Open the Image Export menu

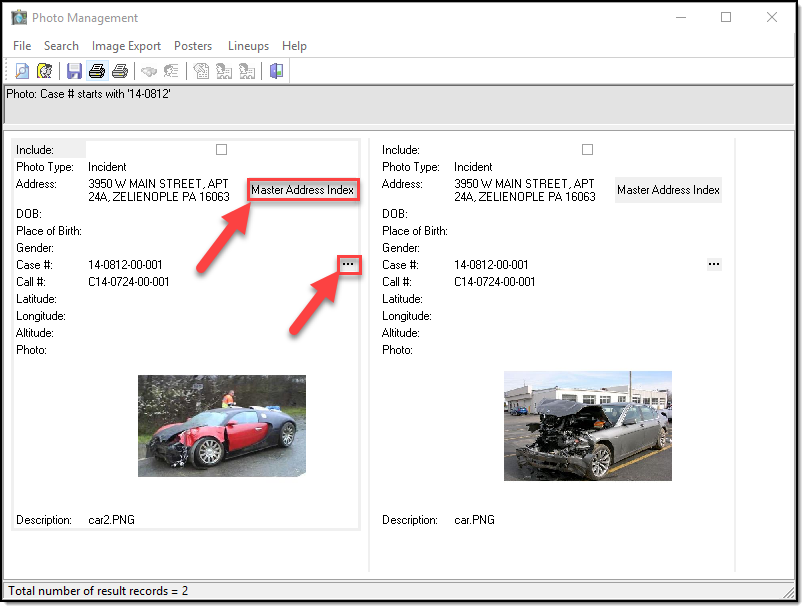pos(126,46)
